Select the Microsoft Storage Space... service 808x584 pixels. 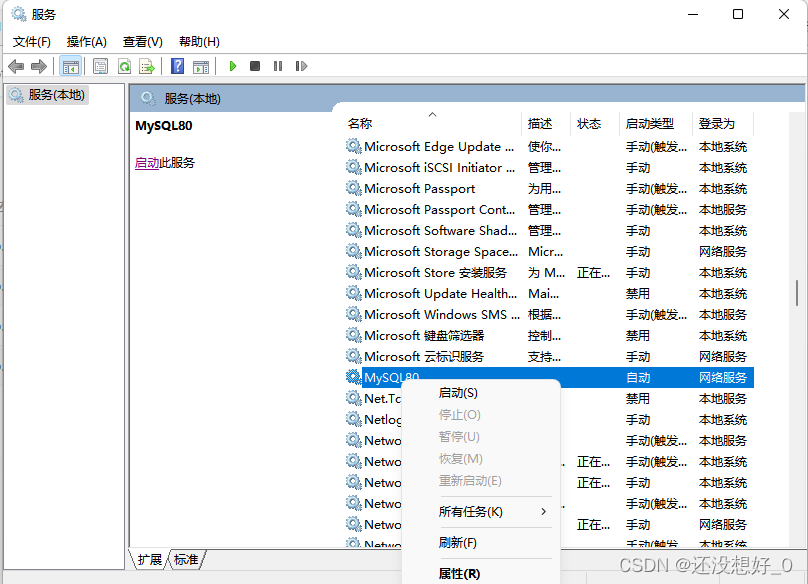point(549,252)
